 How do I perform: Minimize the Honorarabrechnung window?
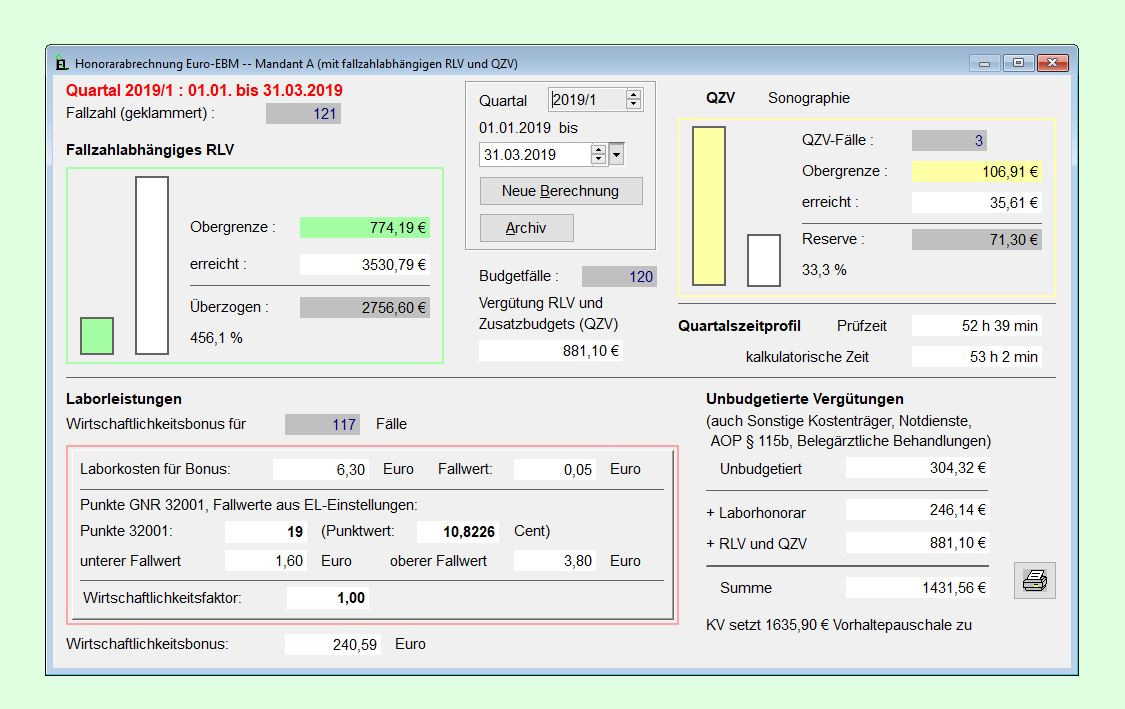985,63
